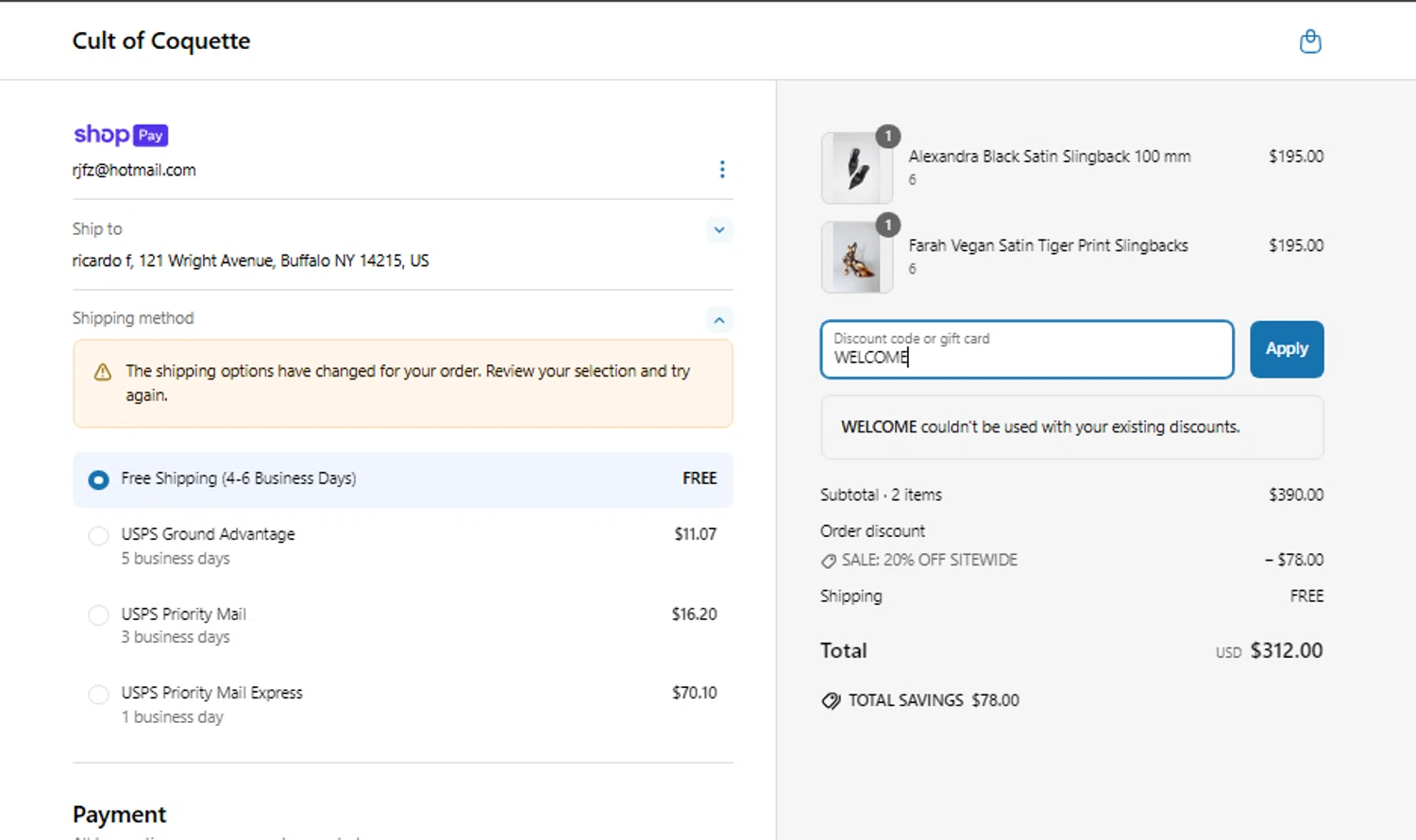This screenshot has width=1416, height=840.
Task: Click 3 business days under USPS Priority Mail
Action: point(176,637)
